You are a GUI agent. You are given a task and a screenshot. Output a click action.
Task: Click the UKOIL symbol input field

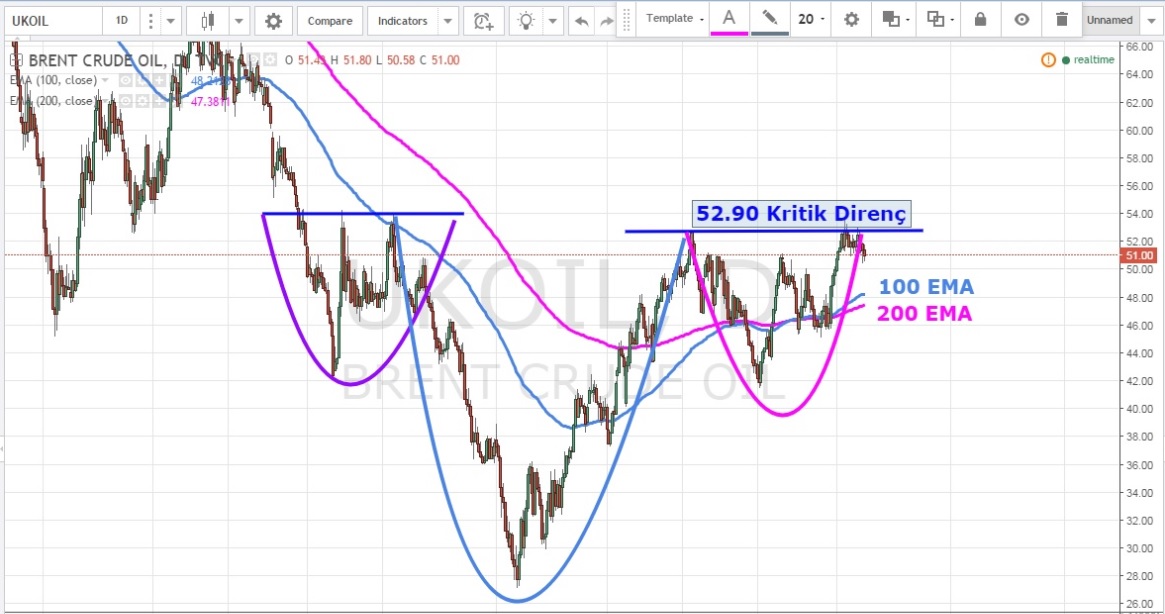pos(52,20)
